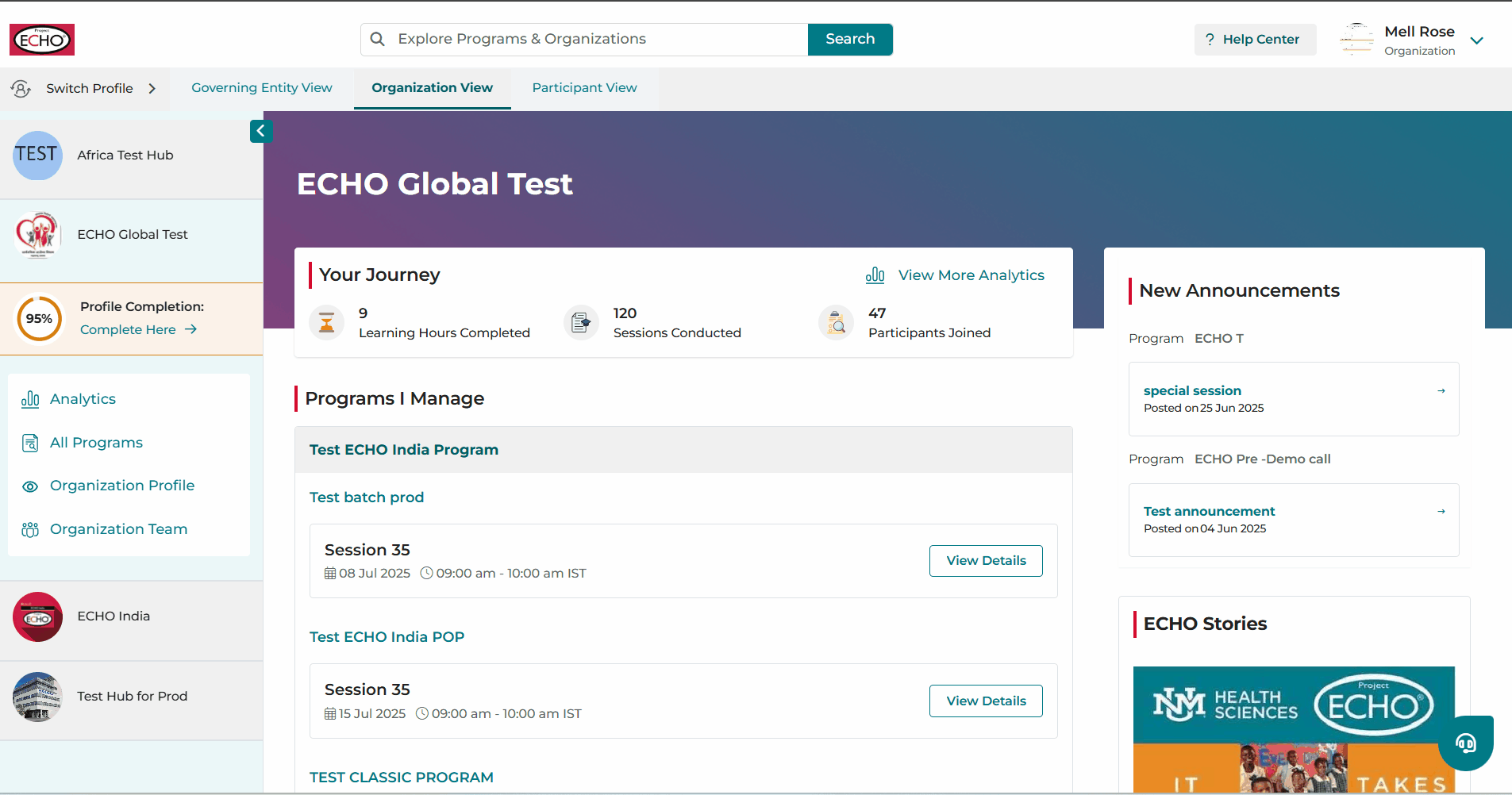Image resolution: width=1512 pixels, height=795 pixels.
Task: Switch to Participant View tab
Action: [x=585, y=87]
